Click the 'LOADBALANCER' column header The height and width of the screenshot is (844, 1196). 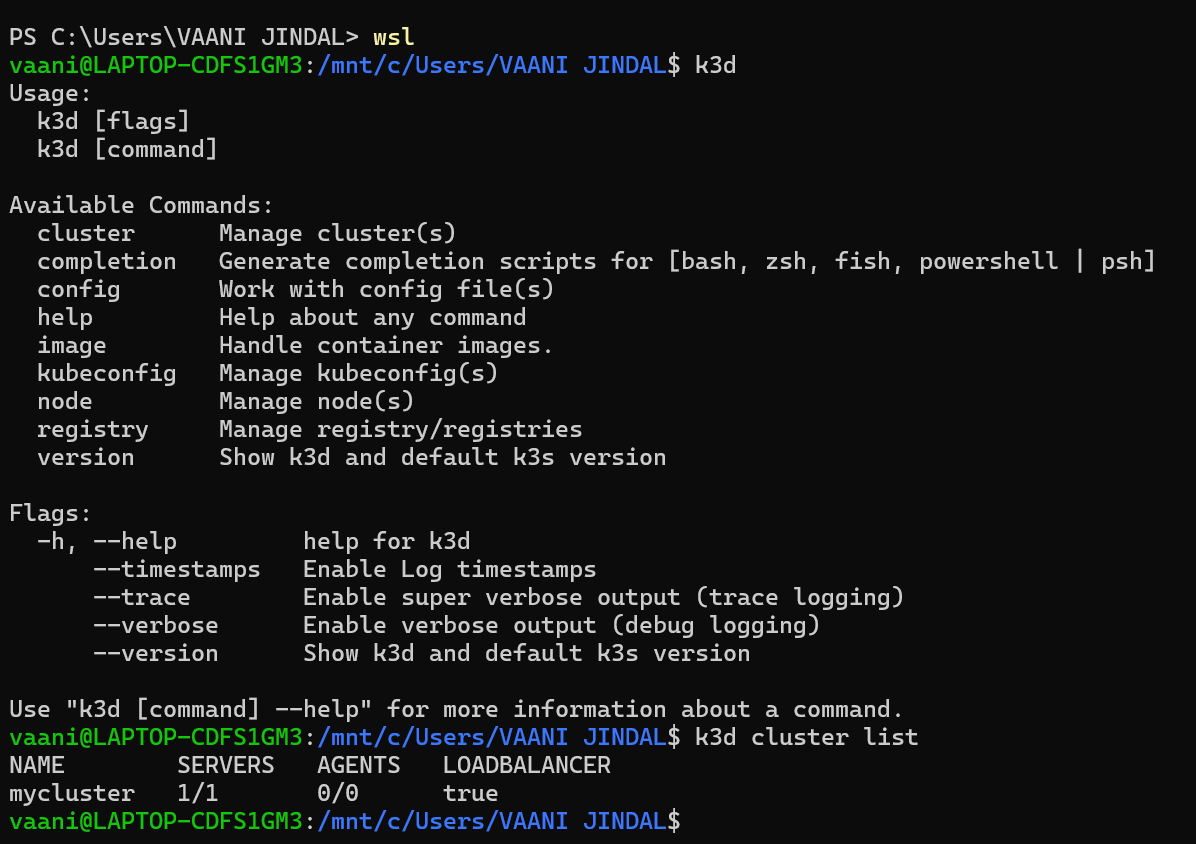pos(526,765)
